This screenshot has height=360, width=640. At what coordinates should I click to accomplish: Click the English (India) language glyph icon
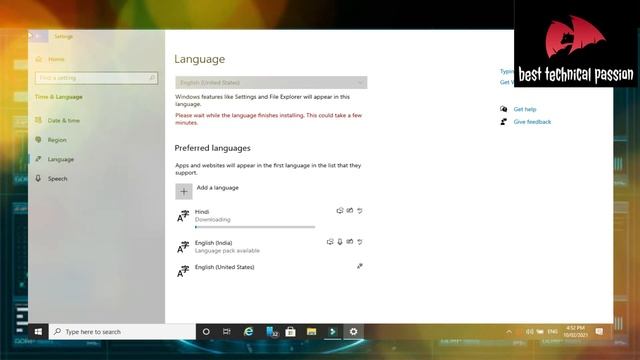[183, 247]
